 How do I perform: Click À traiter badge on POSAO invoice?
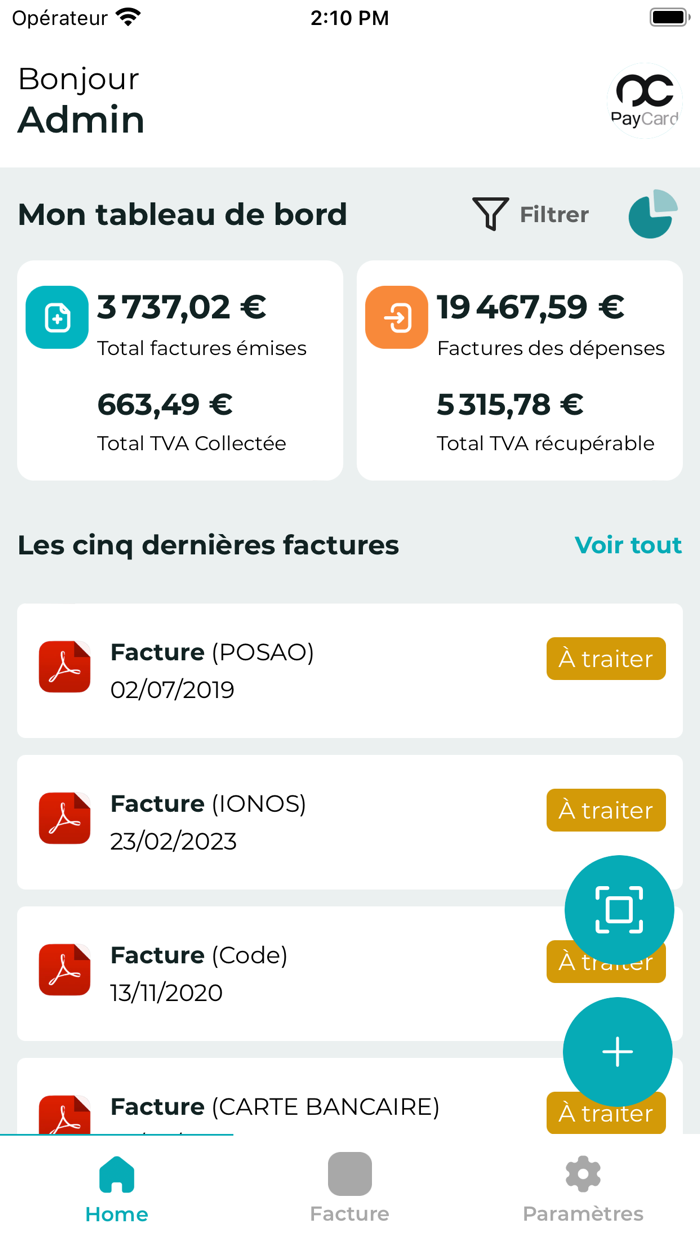coord(605,658)
